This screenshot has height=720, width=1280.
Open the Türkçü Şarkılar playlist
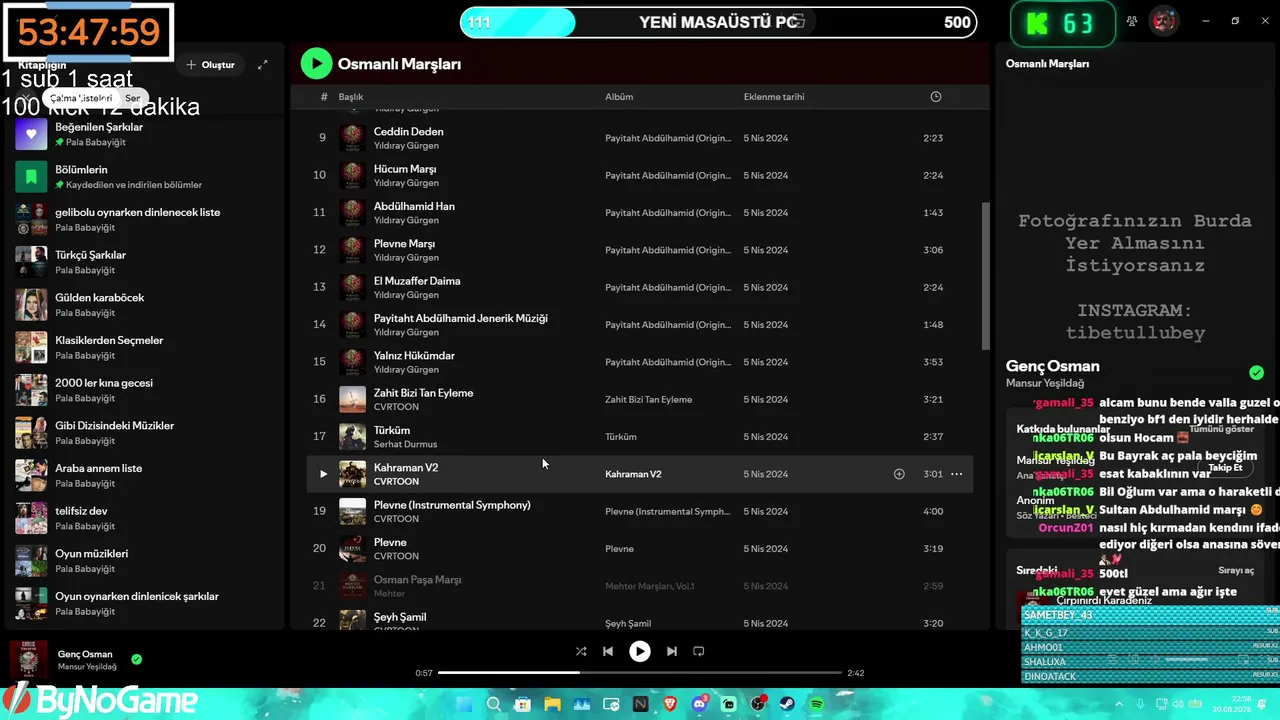tap(145, 262)
